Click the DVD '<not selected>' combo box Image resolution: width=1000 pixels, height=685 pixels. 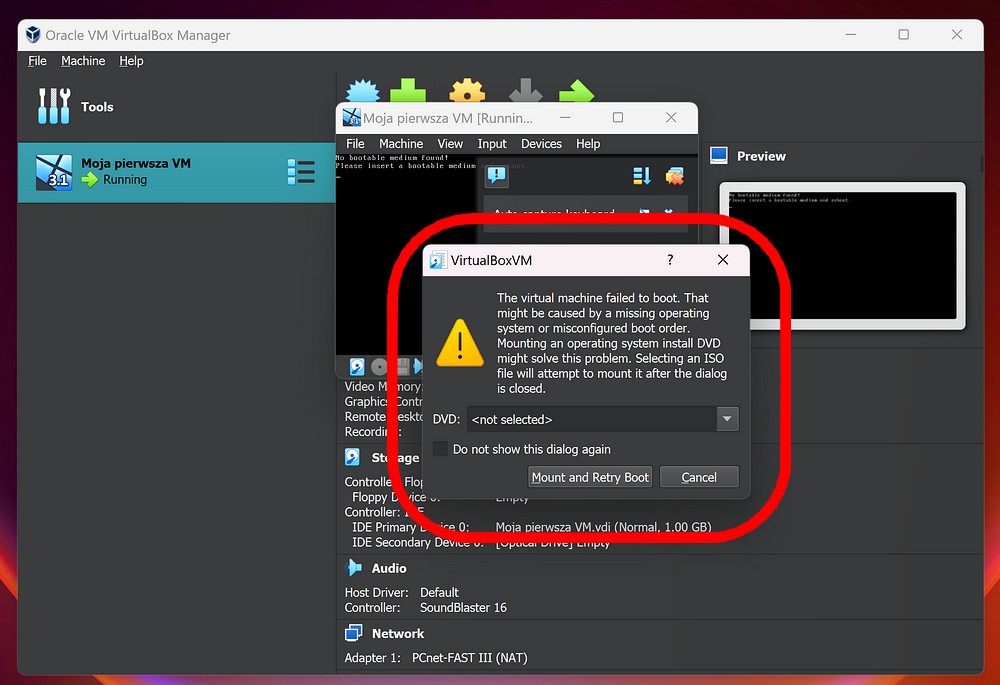[603, 419]
